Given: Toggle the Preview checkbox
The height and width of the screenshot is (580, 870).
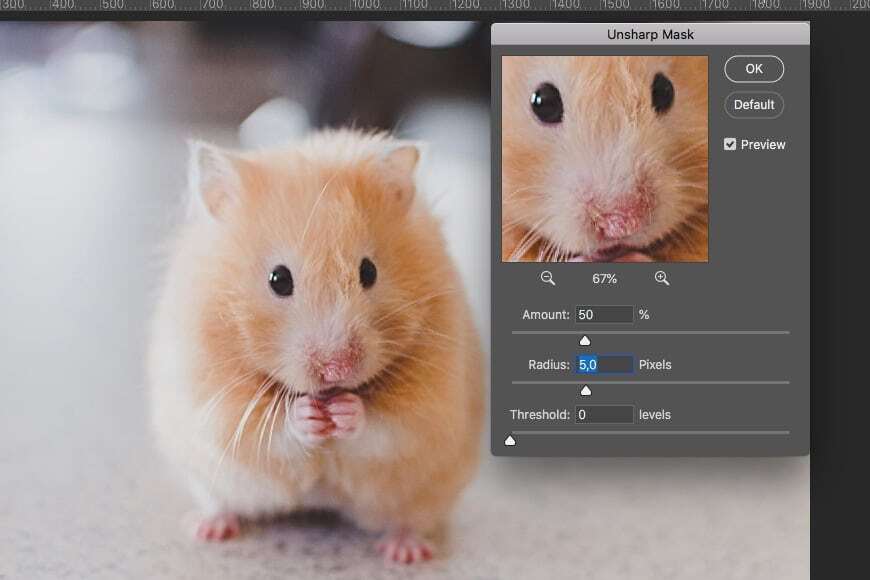Looking at the screenshot, I should pos(730,144).
